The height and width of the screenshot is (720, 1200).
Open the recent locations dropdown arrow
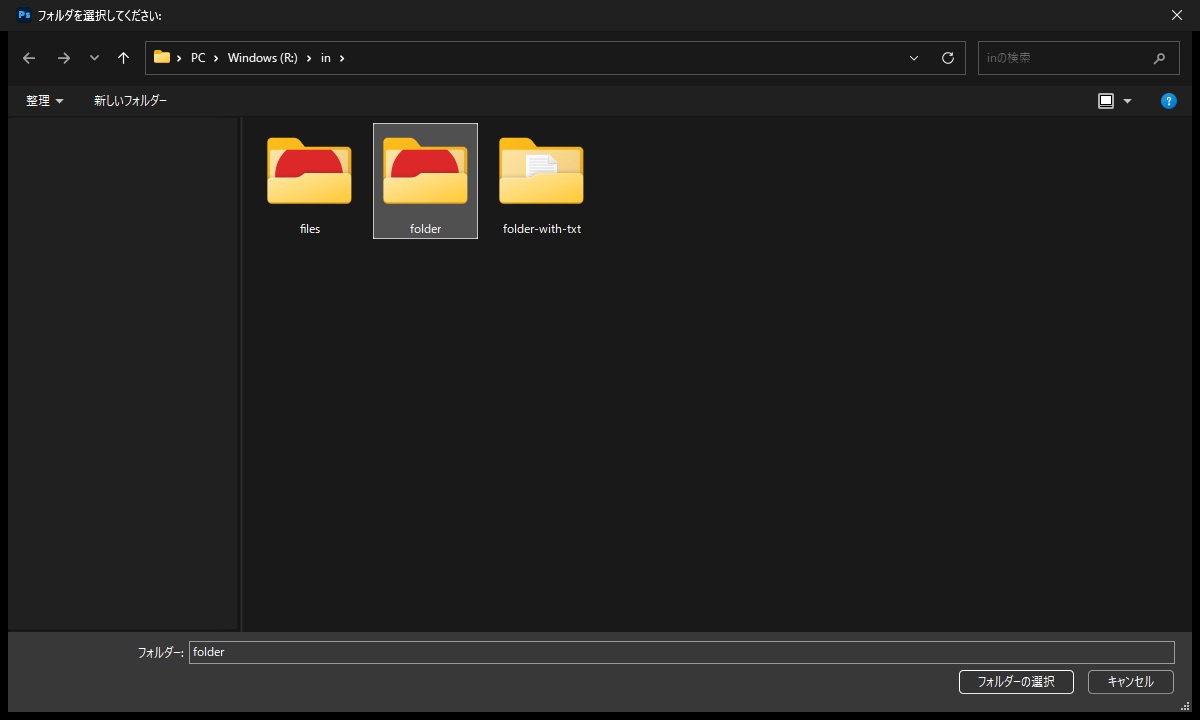(94, 58)
